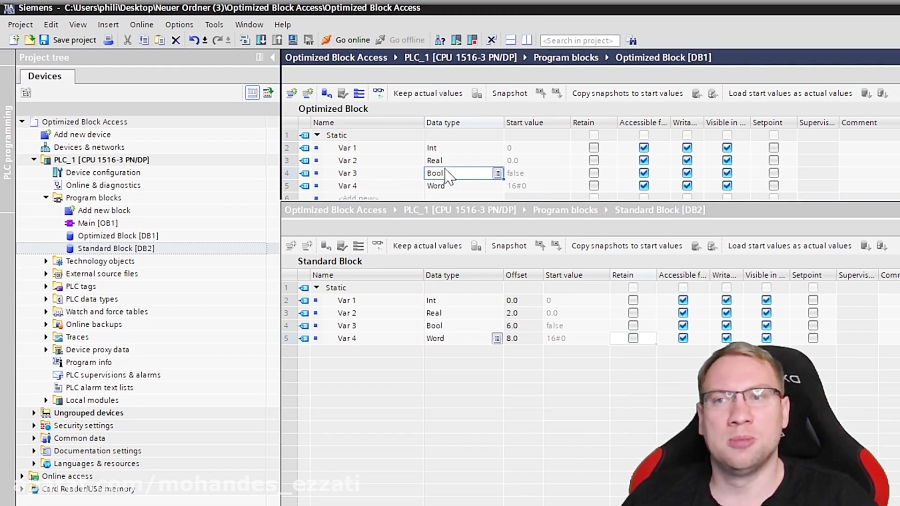Click the Devices & networks icon
Viewport: 900px width, 506px height.
[x=45, y=147]
